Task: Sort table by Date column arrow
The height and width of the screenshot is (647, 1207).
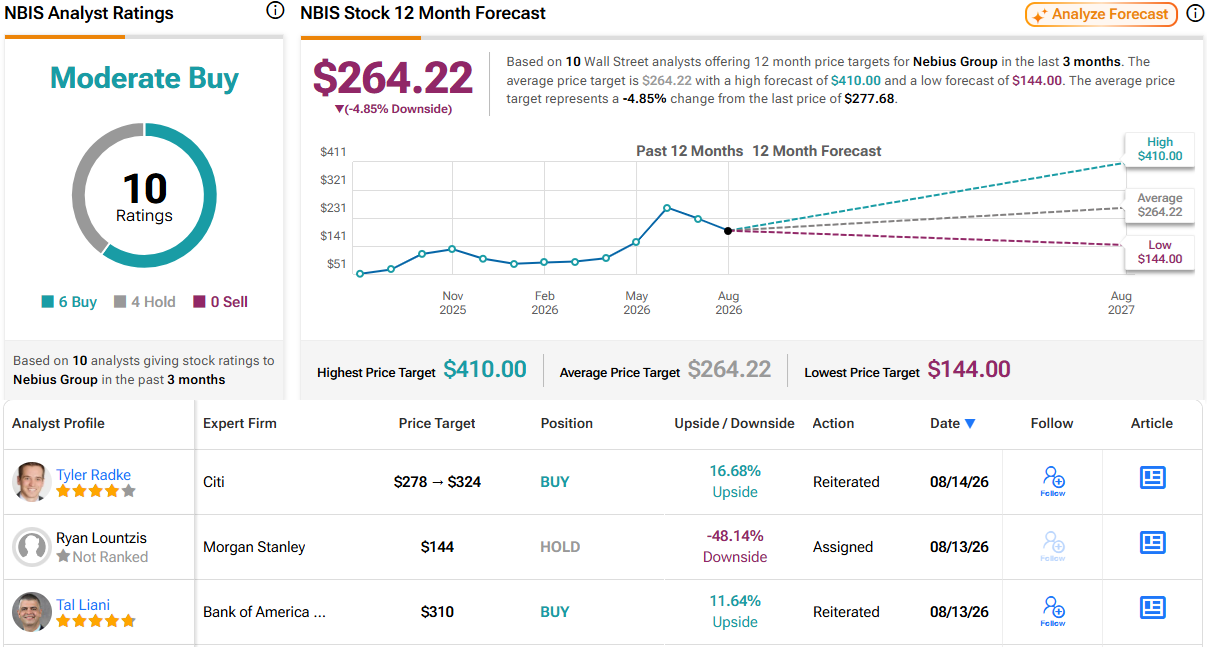Action: coord(969,424)
